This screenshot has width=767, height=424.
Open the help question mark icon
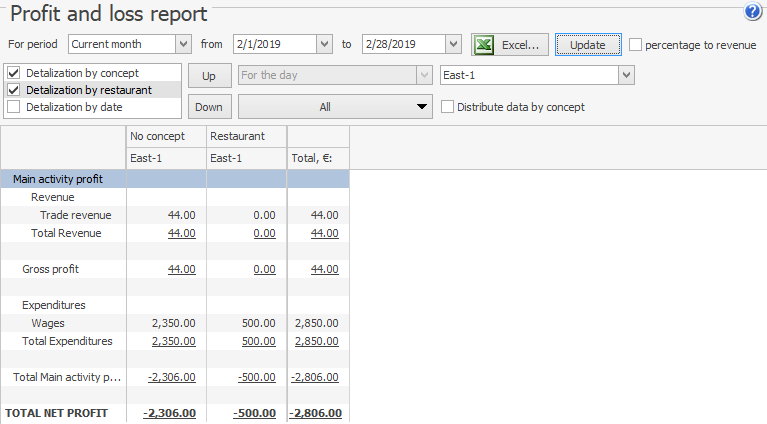753,12
